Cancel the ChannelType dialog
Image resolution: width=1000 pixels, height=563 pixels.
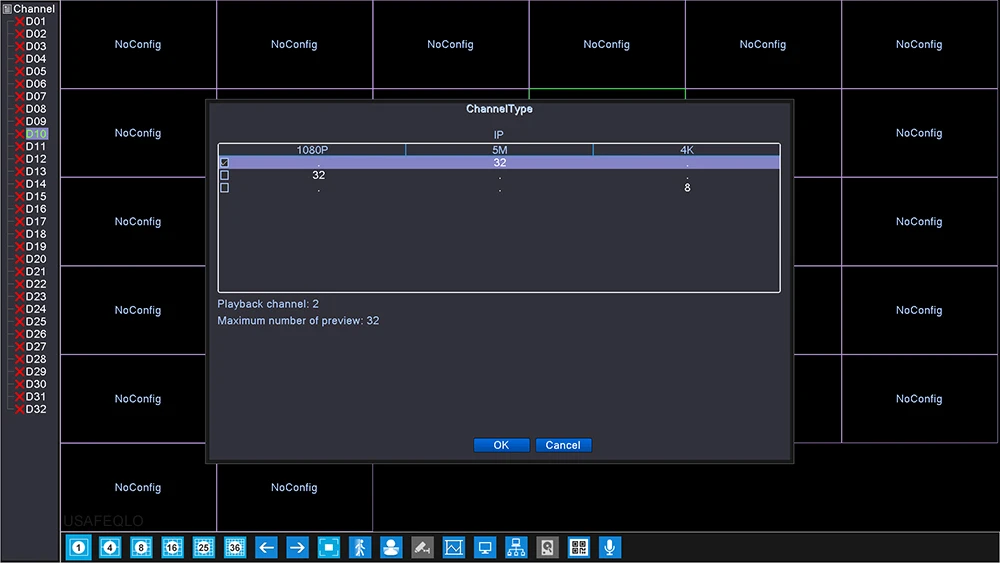click(x=563, y=445)
